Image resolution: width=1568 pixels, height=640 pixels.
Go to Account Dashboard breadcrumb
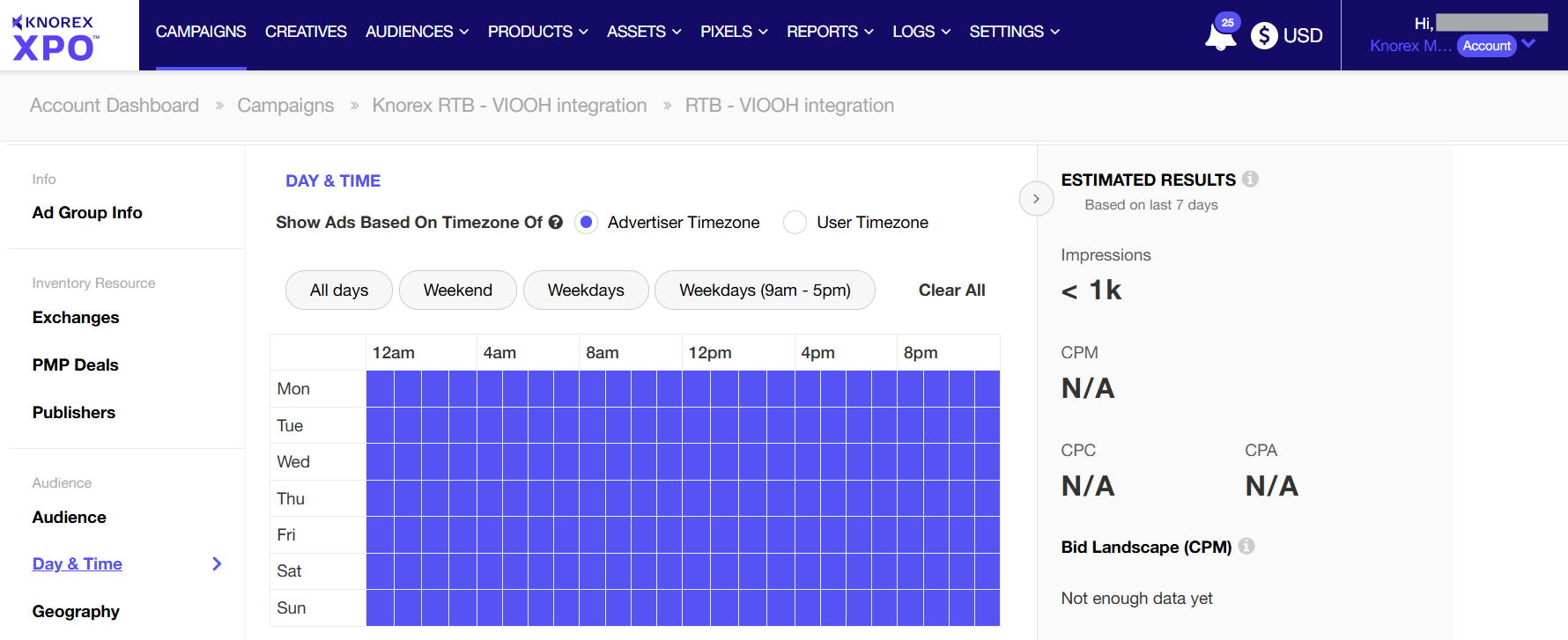[115, 105]
